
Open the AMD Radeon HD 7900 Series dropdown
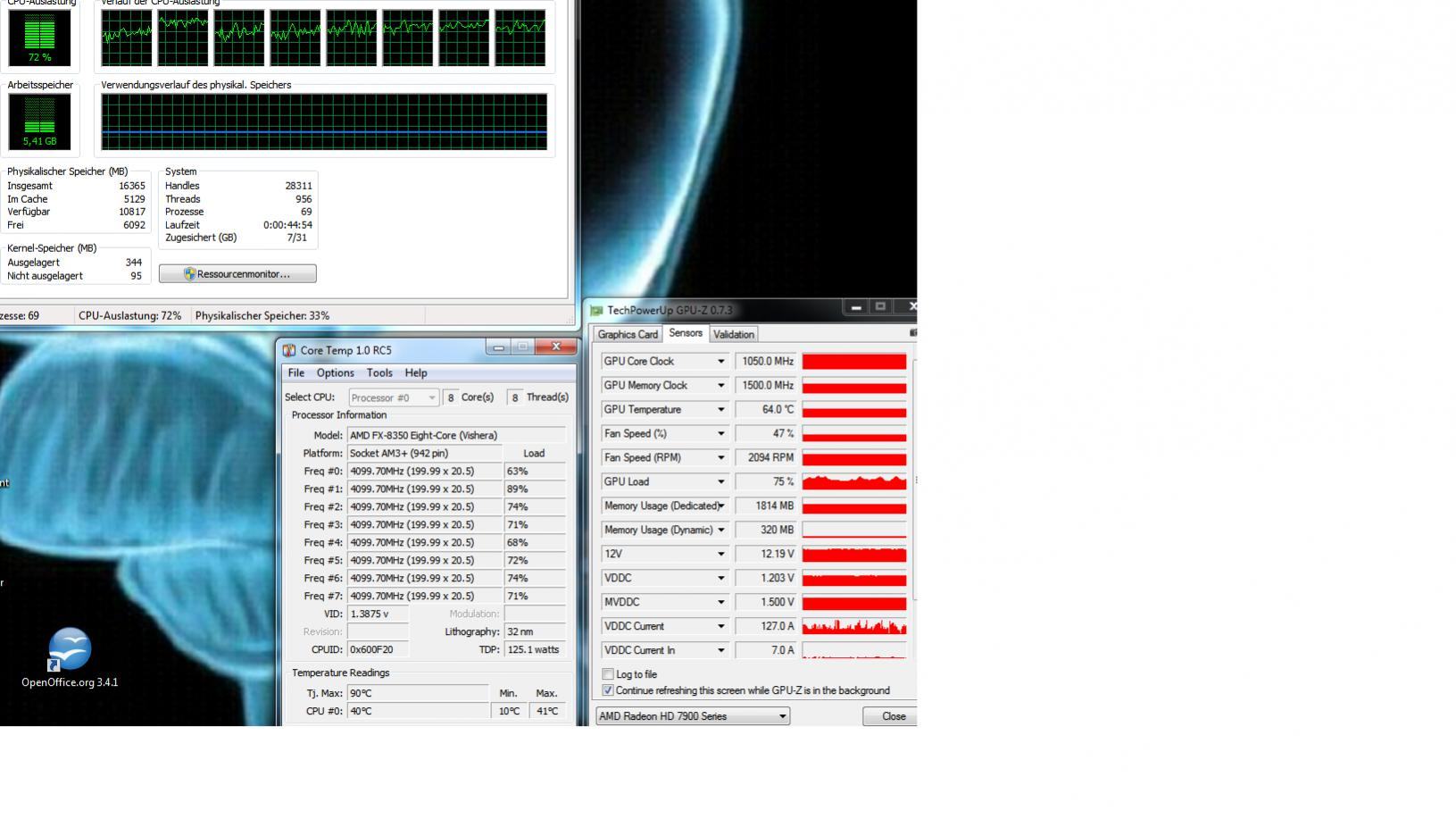pyautogui.click(x=693, y=716)
